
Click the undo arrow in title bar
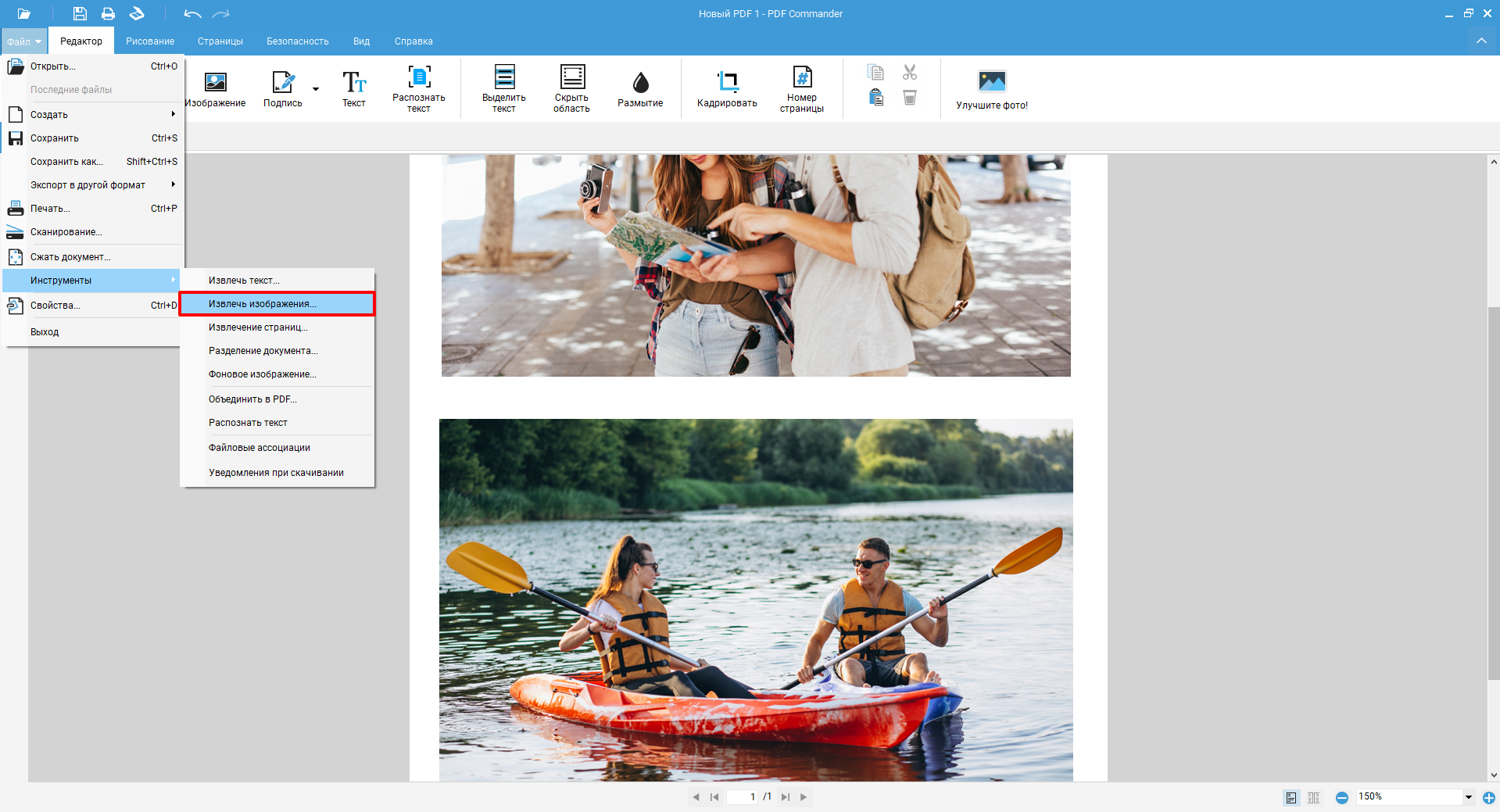point(192,14)
